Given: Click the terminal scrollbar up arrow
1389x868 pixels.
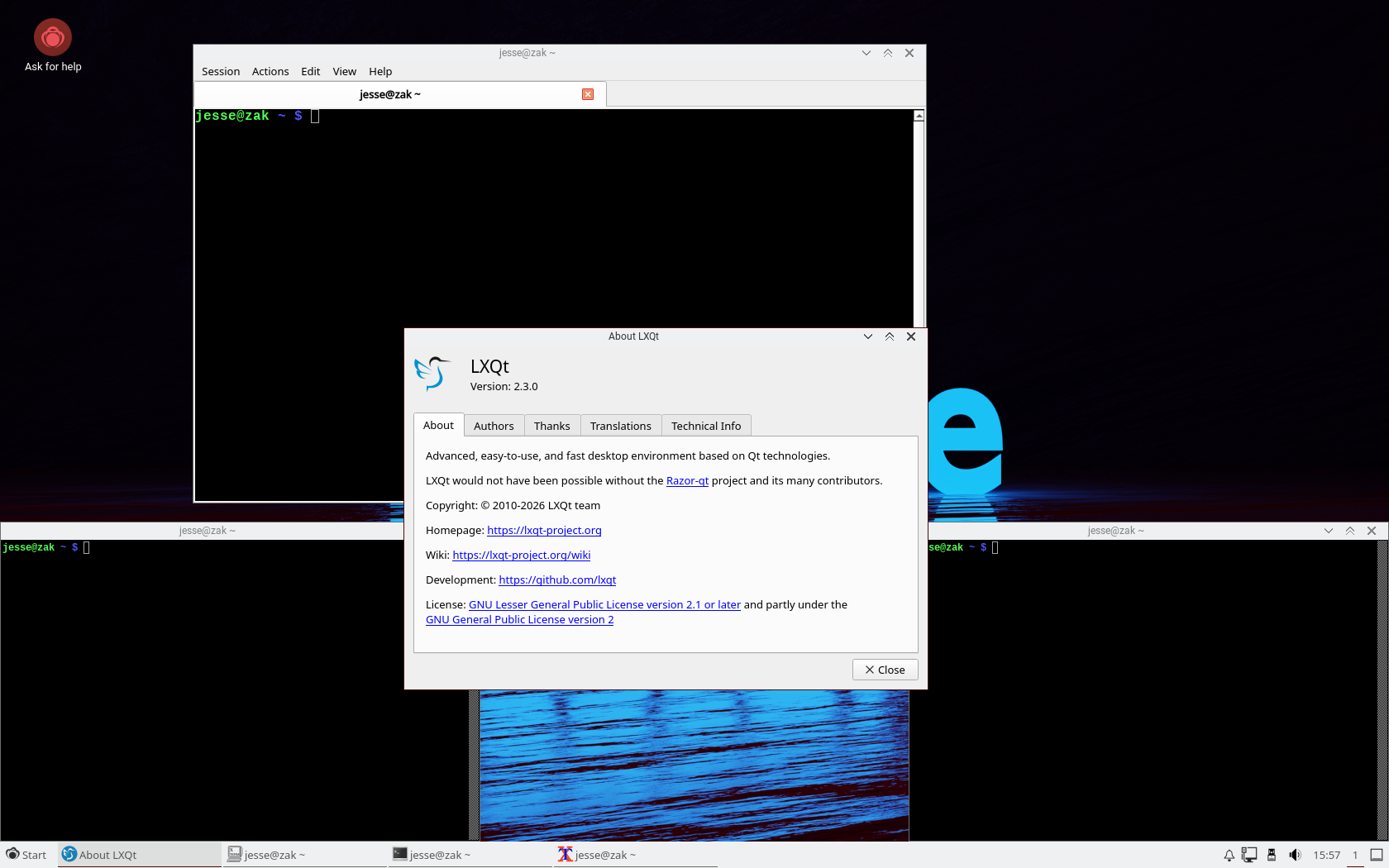Looking at the screenshot, I should point(919,116).
